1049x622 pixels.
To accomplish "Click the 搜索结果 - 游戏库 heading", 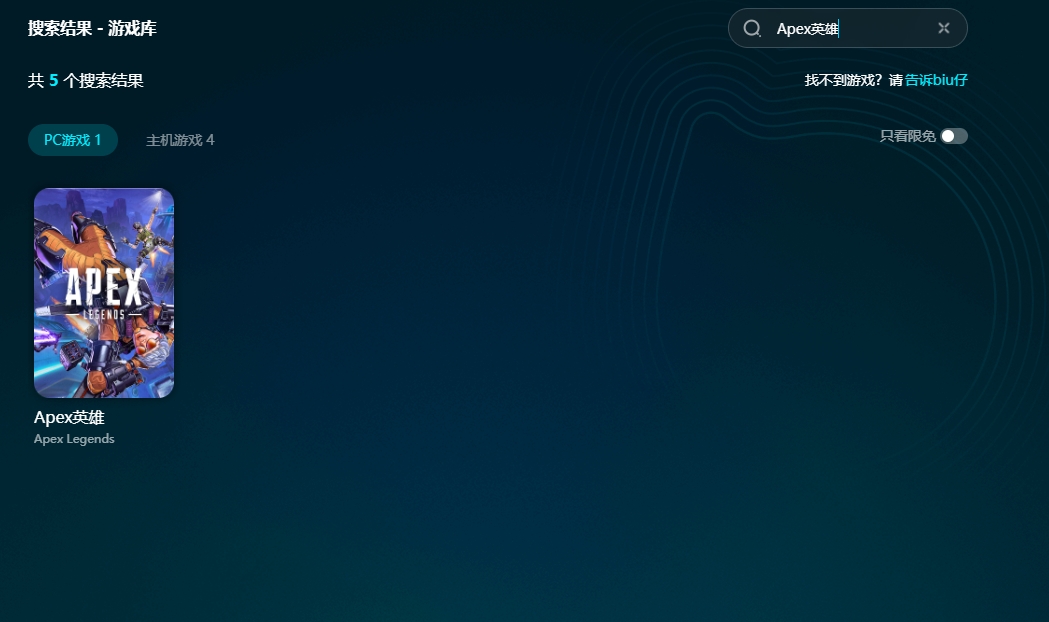I will (92, 28).
